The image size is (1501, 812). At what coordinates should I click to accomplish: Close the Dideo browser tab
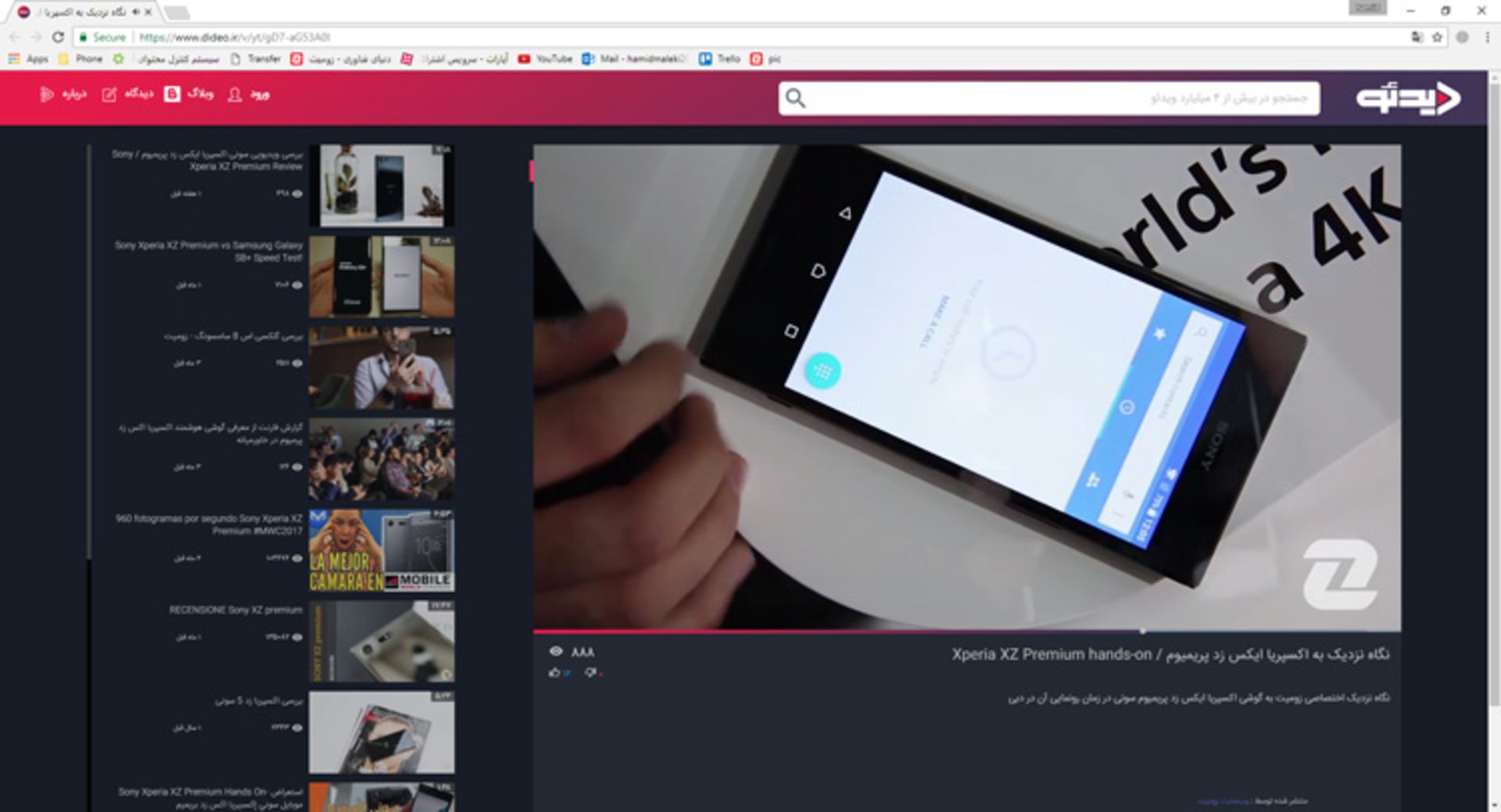[148, 12]
